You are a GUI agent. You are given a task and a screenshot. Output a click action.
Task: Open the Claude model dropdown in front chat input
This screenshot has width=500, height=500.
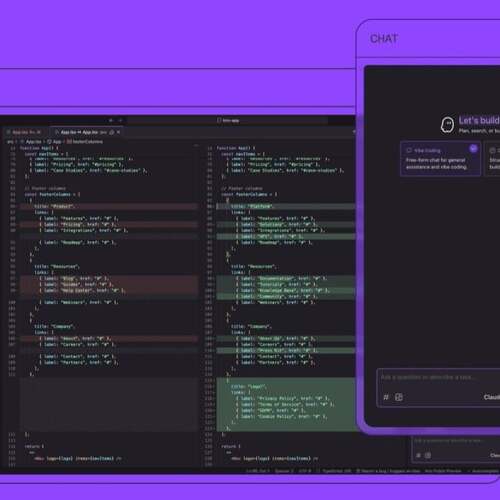point(492,397)
